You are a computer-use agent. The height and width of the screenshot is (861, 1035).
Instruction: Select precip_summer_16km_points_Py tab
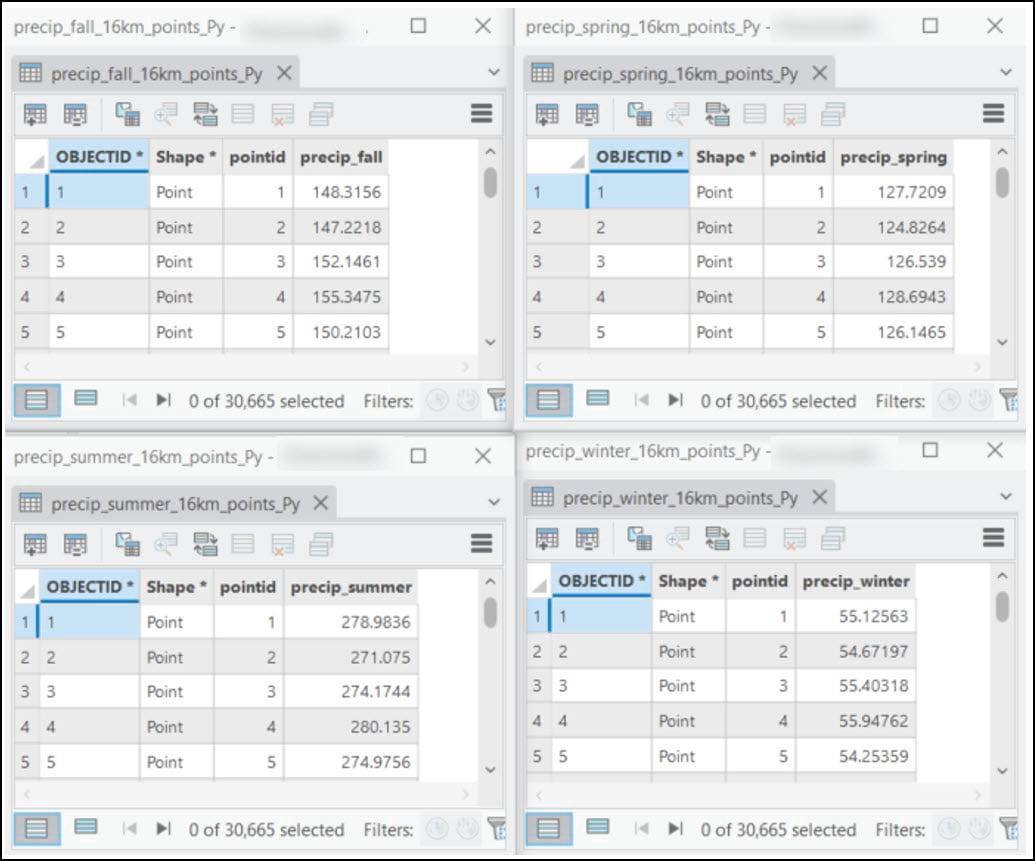click(x=175, y=504)
